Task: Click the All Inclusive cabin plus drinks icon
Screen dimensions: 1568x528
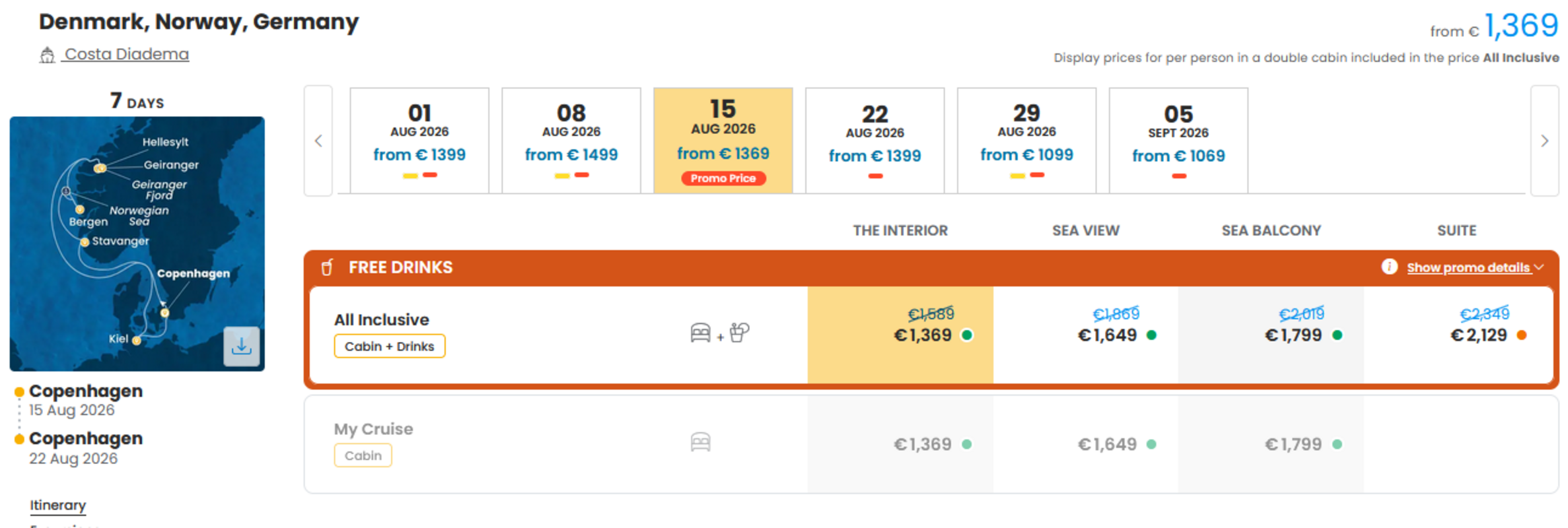Action: 720,333
